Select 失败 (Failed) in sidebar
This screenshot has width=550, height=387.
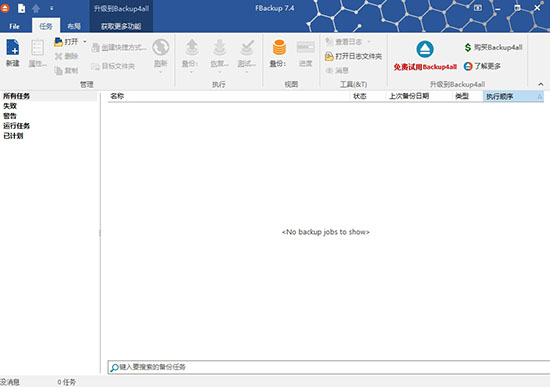click(10, 106)
